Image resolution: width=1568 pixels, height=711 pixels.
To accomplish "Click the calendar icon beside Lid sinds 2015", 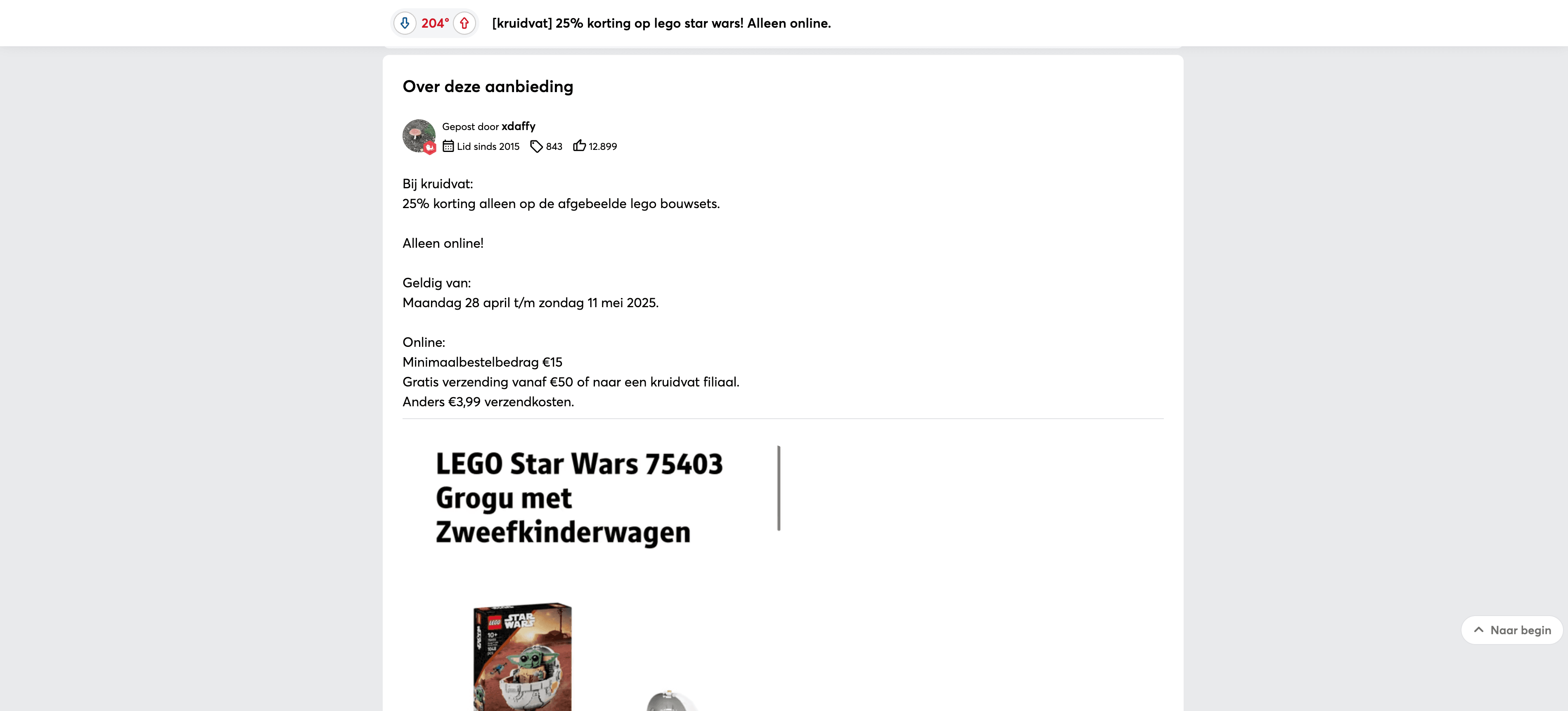I will click(x=448, y=146).
